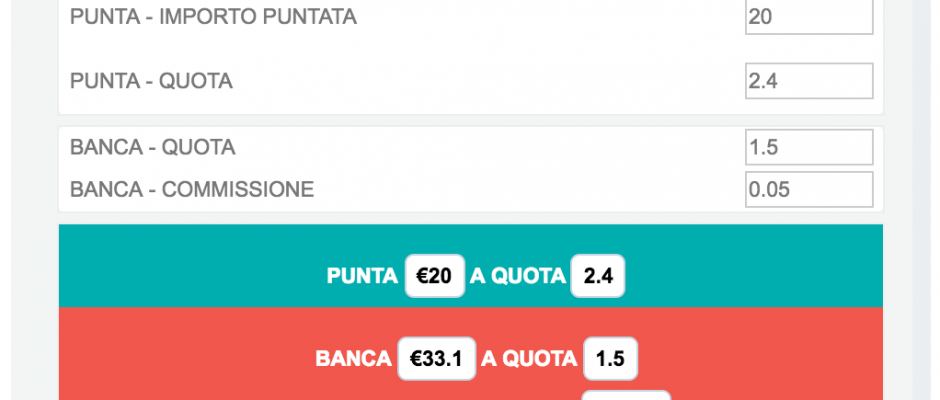The width and height of the screenshot is (940, 400).
Task: Click the white BANCA word in red banner
Action: coord(352,359)
